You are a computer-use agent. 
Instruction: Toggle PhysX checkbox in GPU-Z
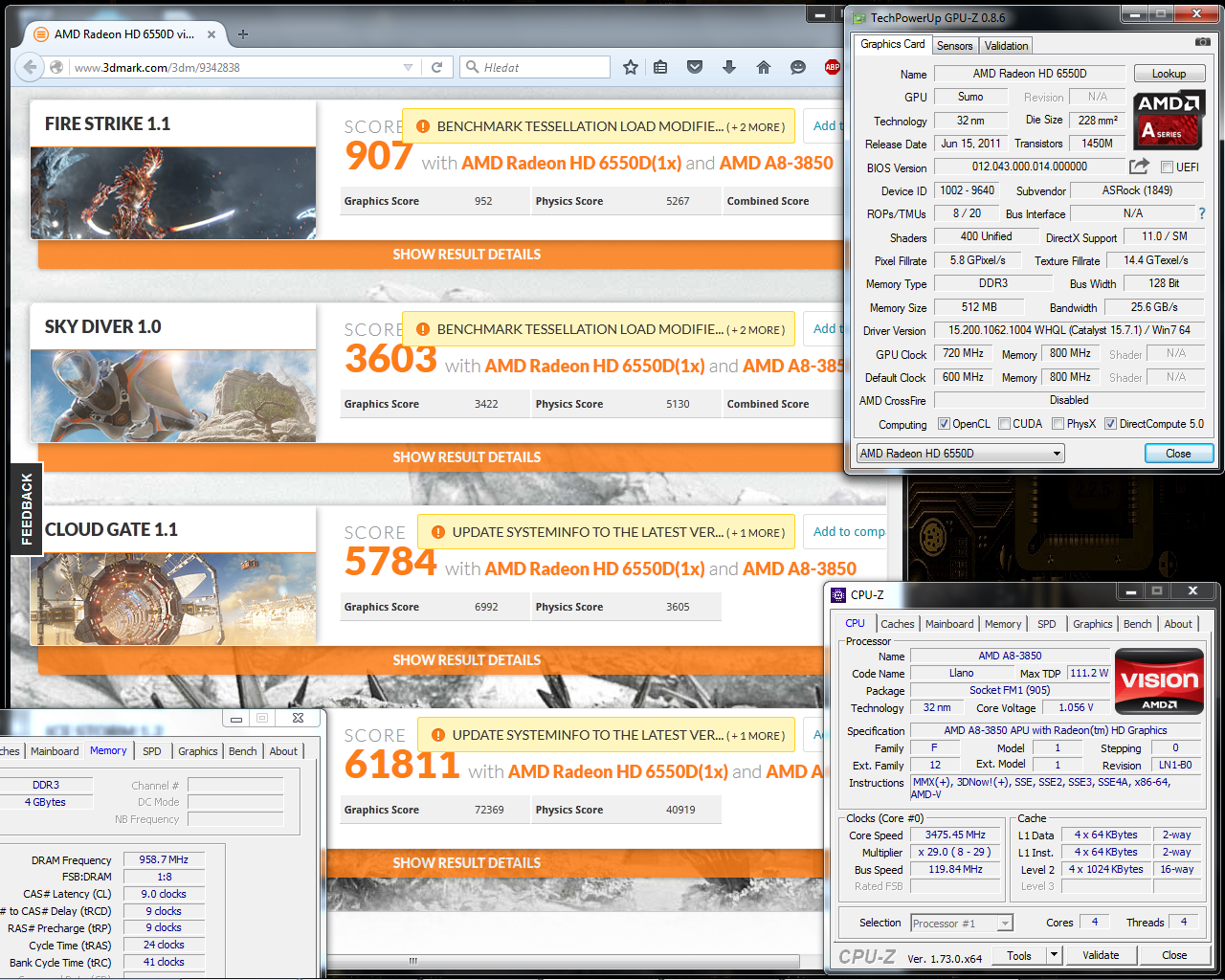click(x=1058, y=423)
